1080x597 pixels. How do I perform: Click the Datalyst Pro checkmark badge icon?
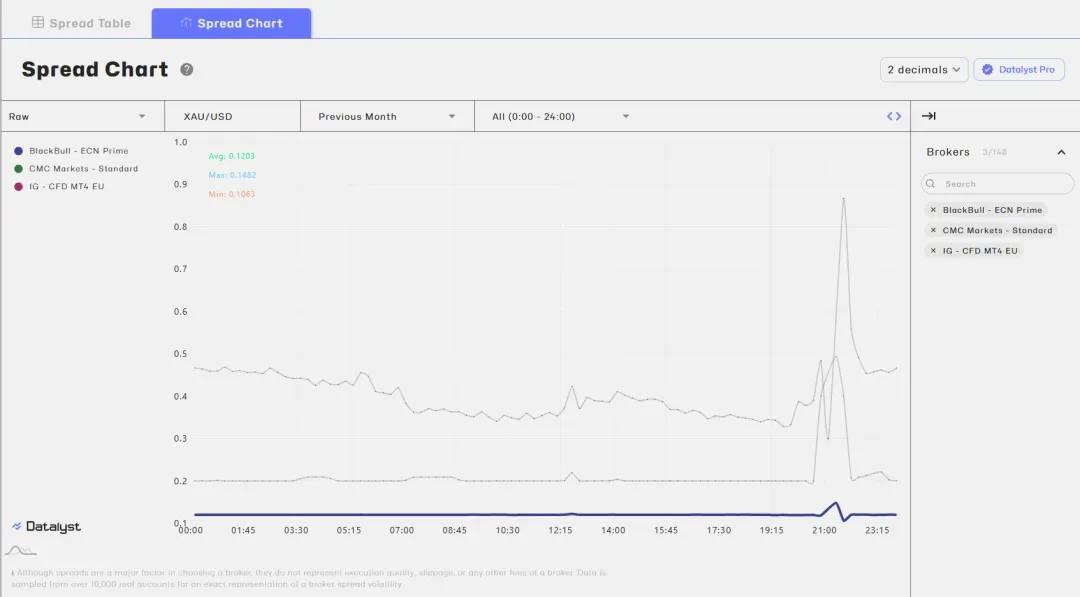click(987, 70)
